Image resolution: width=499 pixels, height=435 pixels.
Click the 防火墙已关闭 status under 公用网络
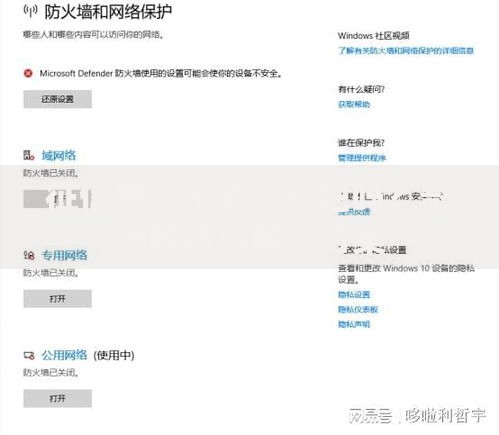51,372
